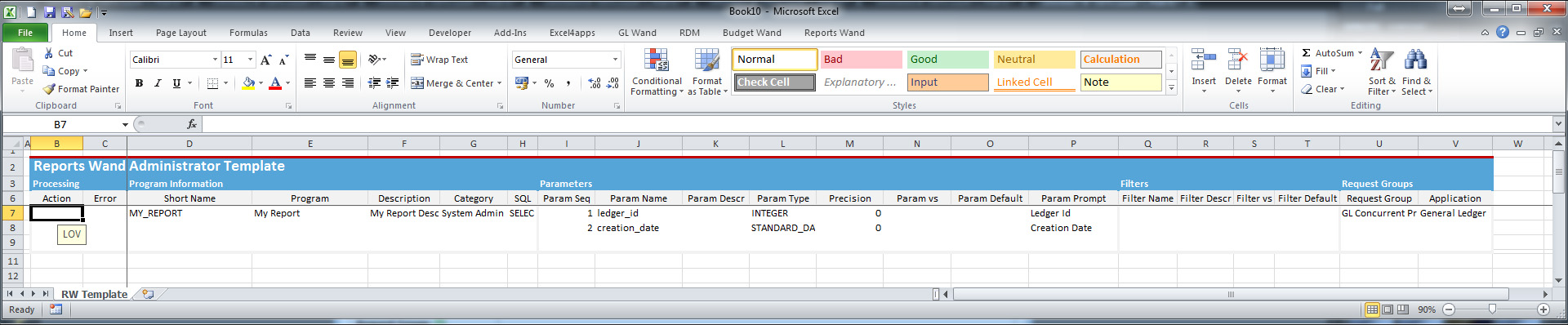Screen dimensions: 1568x325
Task: Click the Delete cells icon
Action: 1238,60
